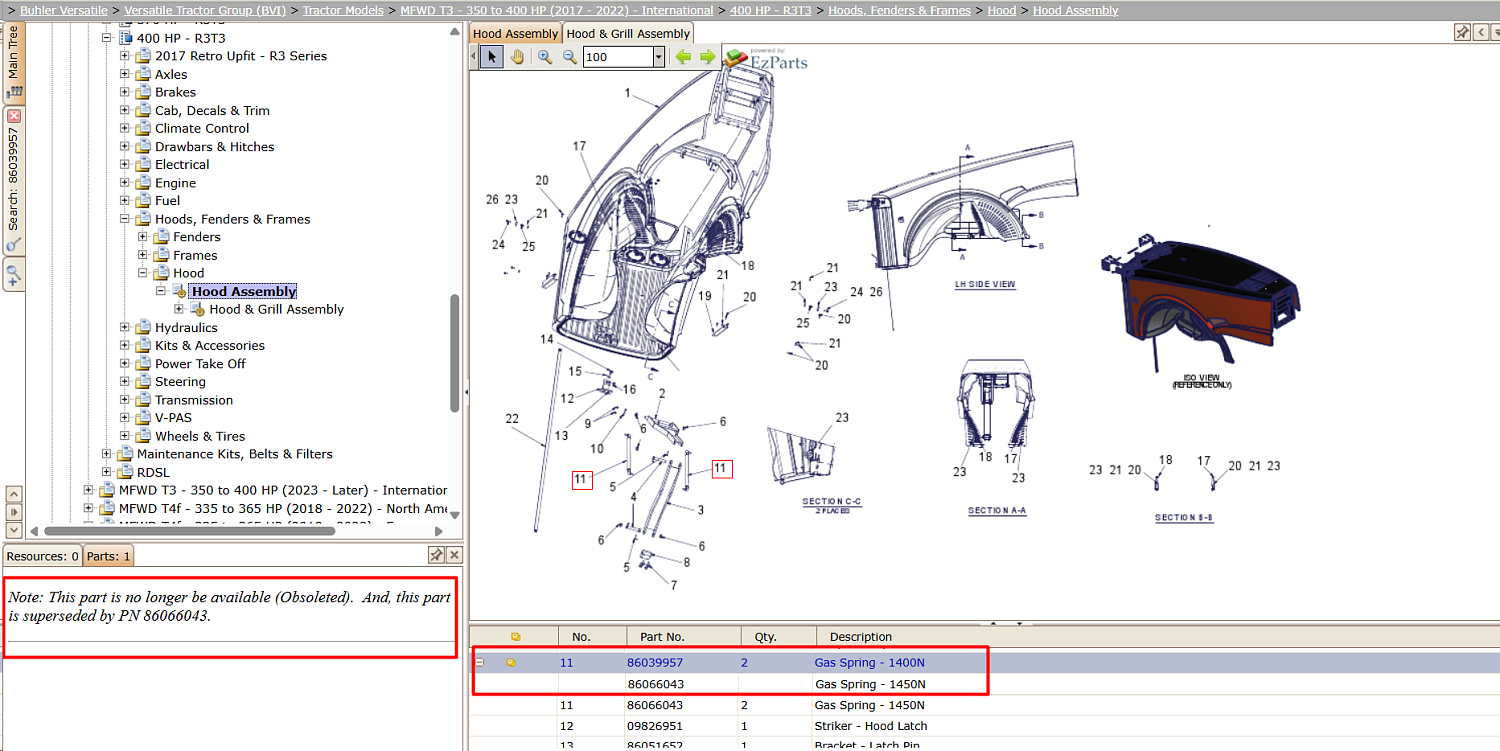This screenshot has height=751, width=1500.
Task: Click the up arrow button at tree bottom-left
Action: tap(13, 494)
